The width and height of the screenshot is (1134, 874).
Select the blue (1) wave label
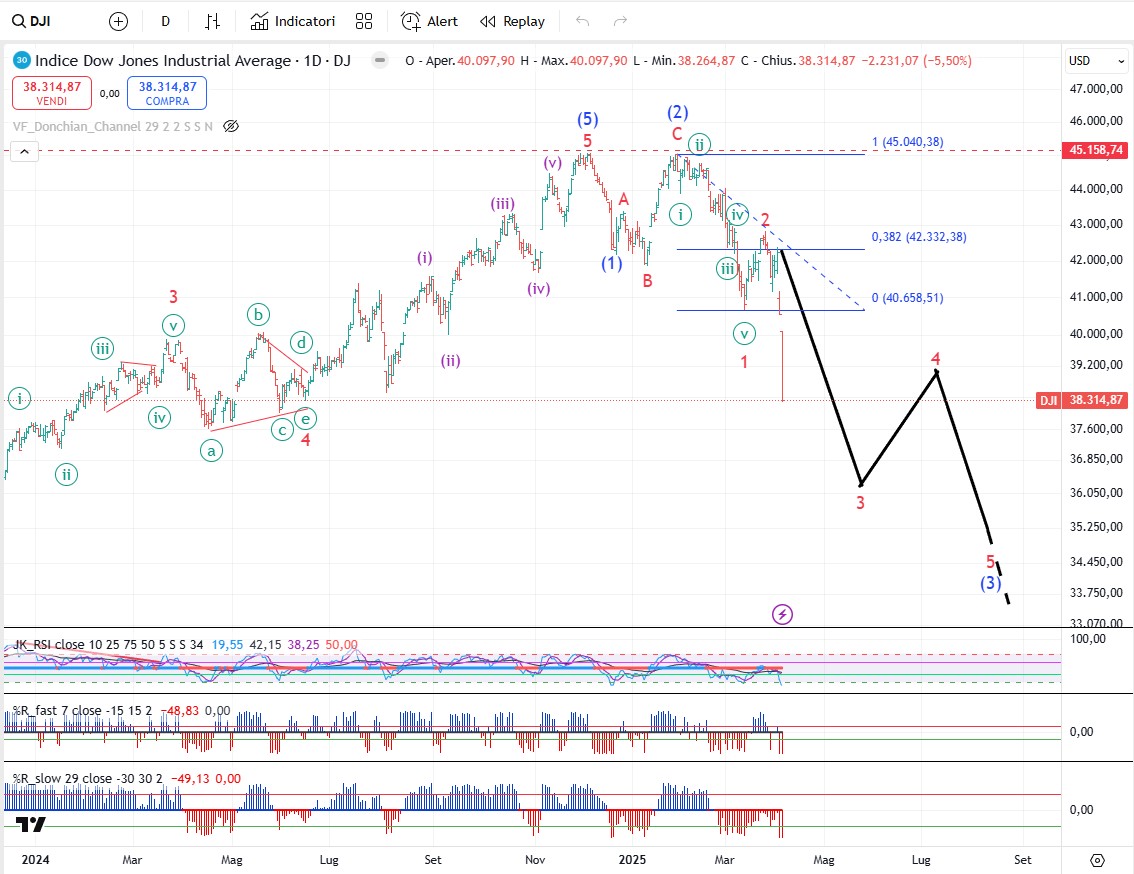[x=612, y=263]
